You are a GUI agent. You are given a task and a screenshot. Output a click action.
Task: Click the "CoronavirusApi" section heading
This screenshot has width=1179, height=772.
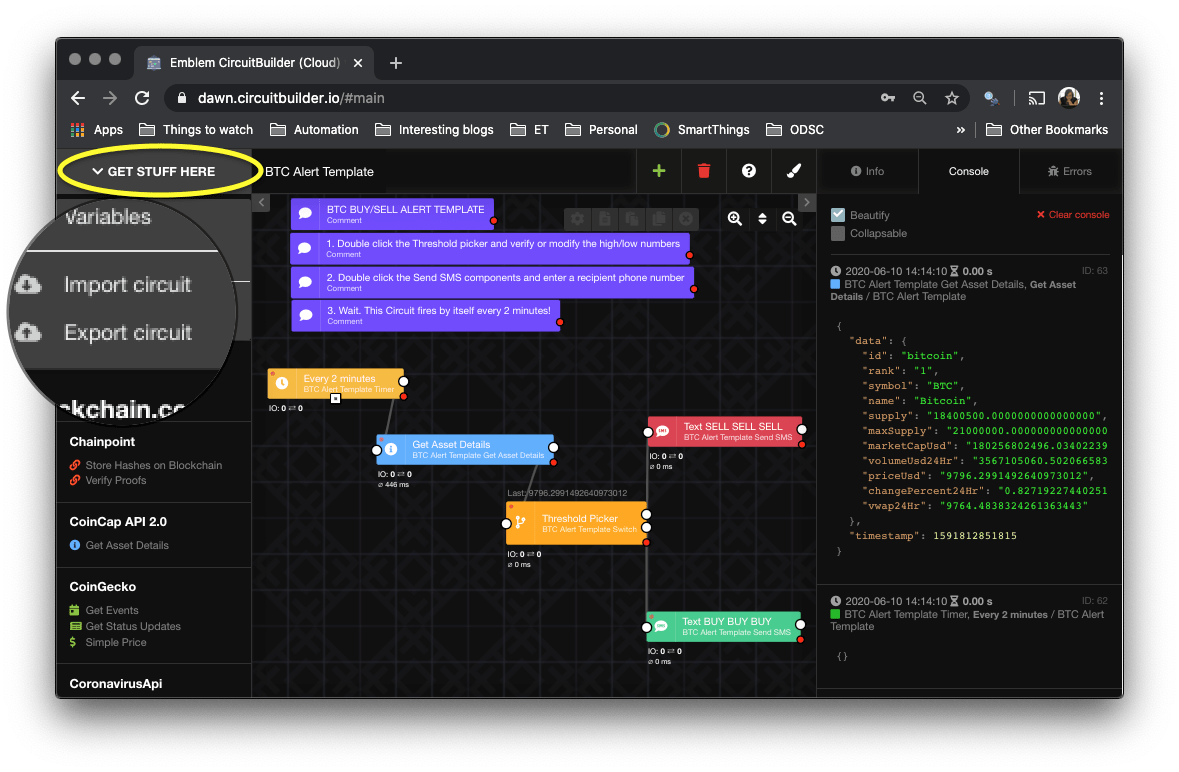pyautogui.click(x=116, y=684)
